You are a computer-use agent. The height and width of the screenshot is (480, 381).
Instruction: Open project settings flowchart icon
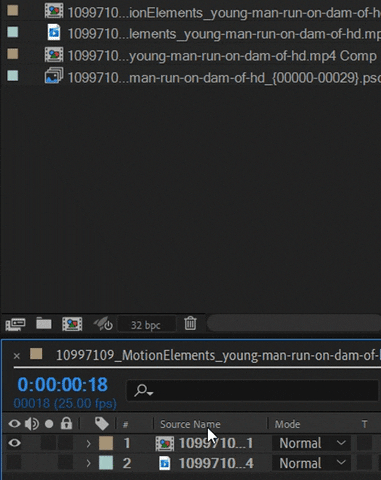[x=103, y=324]
